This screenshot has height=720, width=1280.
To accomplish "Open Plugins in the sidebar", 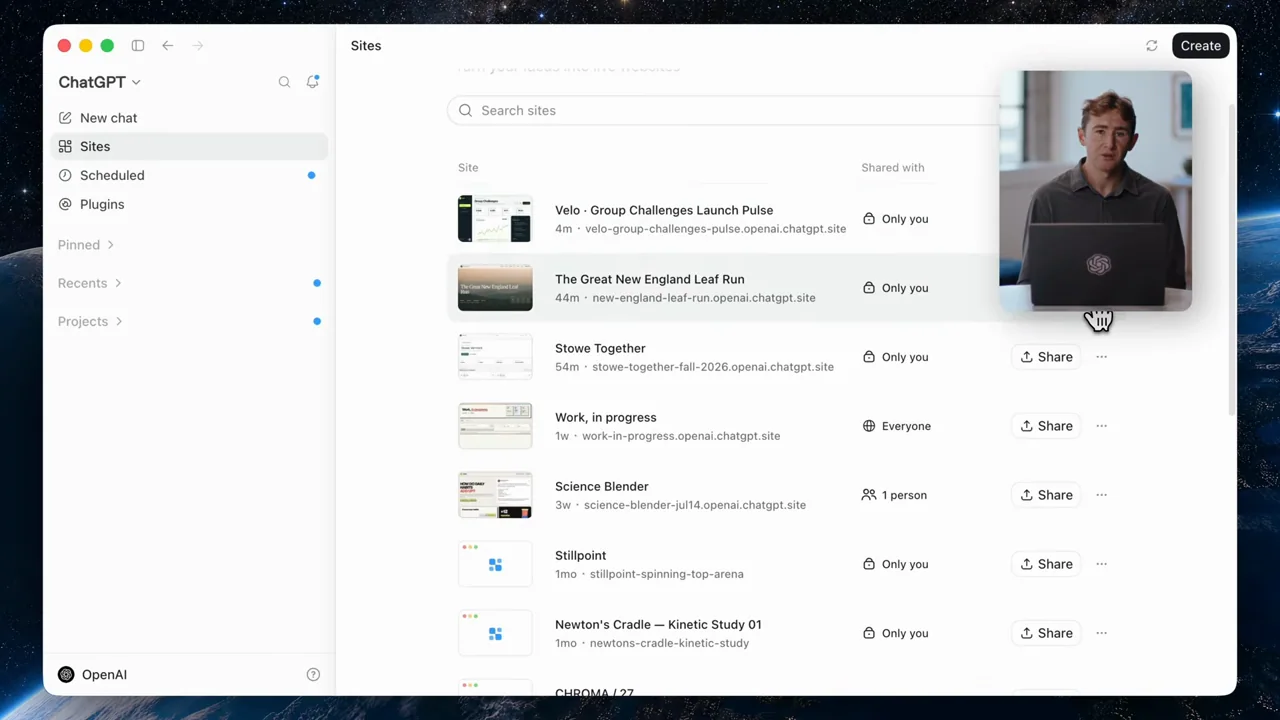I will pos(189,204).
